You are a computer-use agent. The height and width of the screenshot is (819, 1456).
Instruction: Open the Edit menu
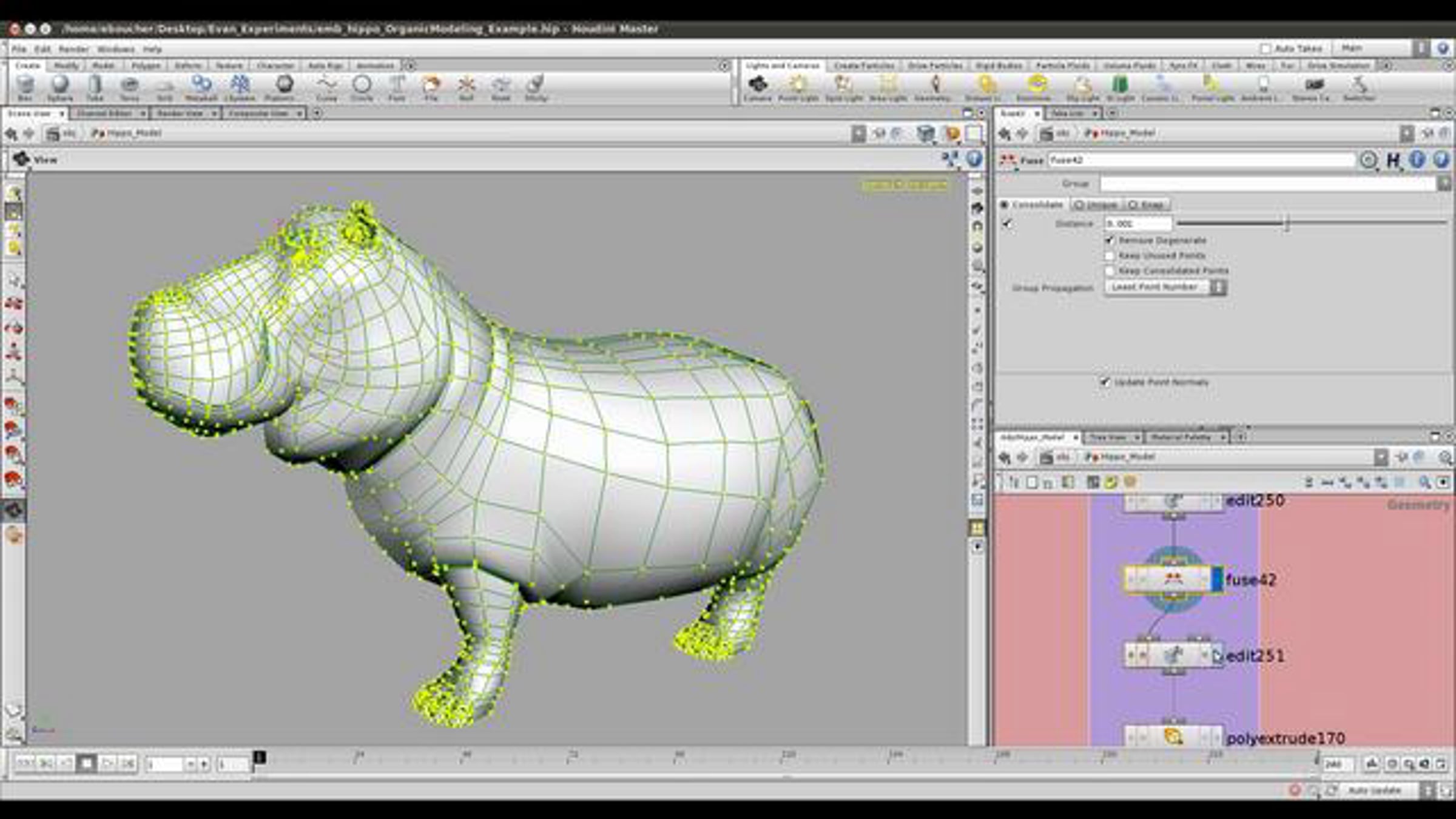42,49
